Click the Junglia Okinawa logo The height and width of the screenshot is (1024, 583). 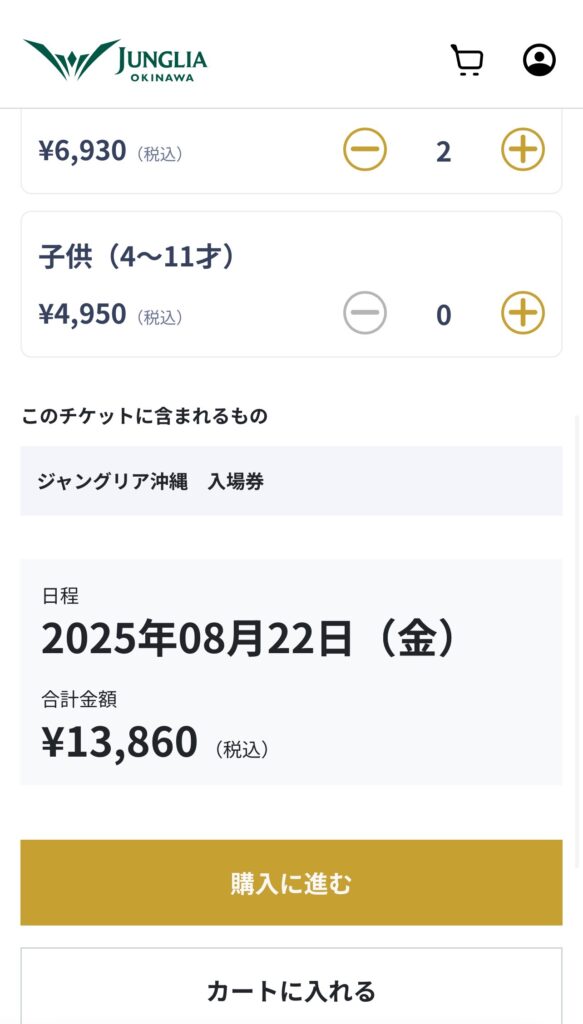pyautogui.click(x=116, y=60)
